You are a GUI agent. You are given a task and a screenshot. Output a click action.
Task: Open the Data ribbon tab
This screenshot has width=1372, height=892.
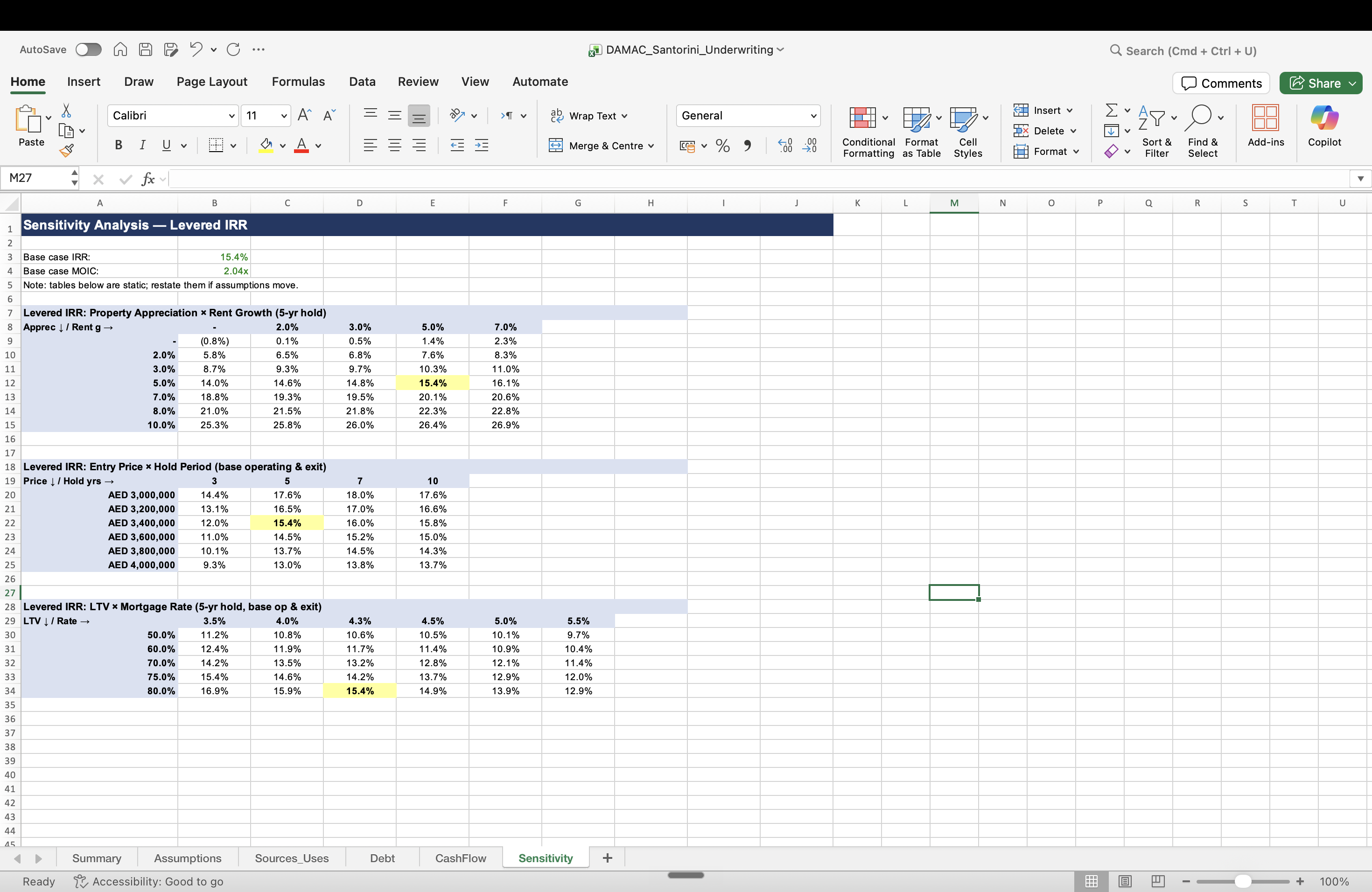click(x=362, y=82)
